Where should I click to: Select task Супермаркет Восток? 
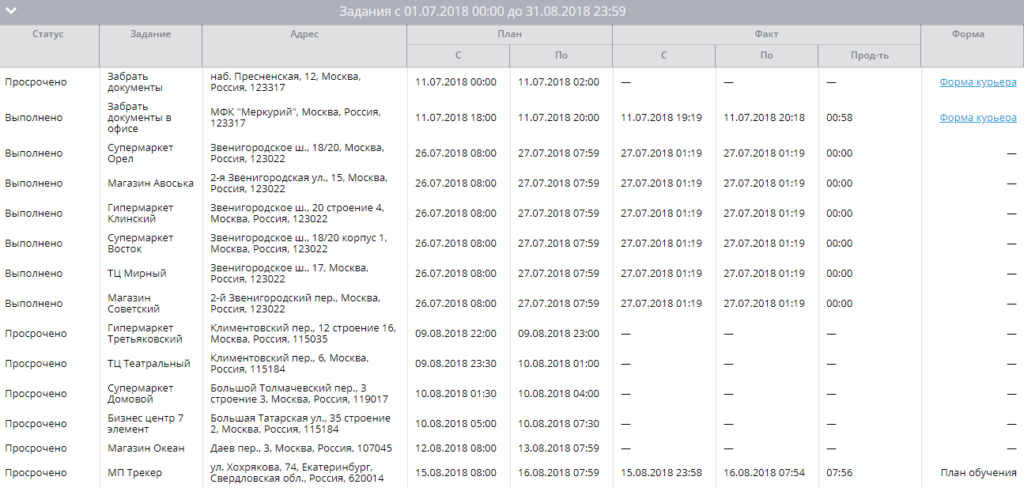click(140, 244)
